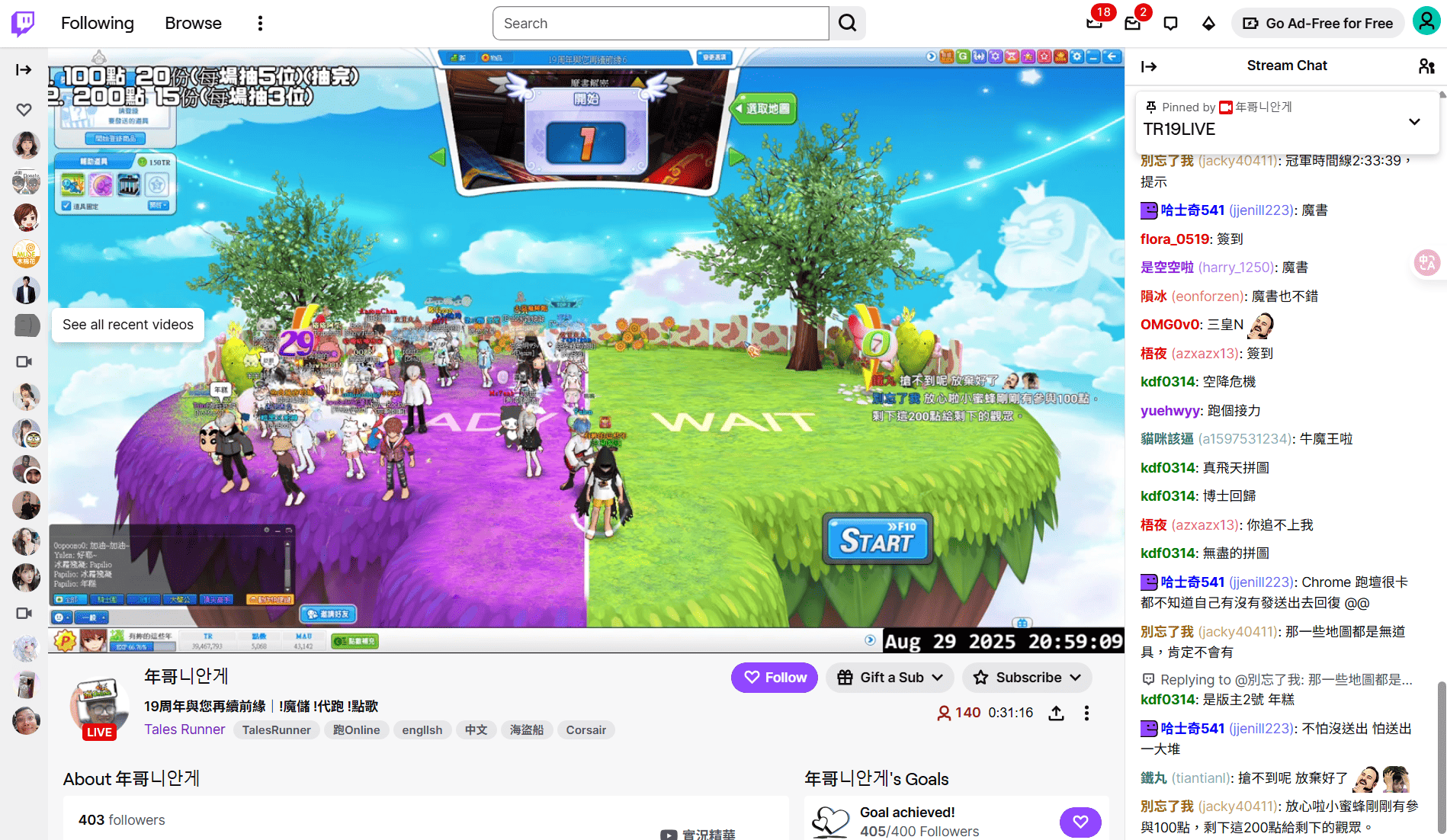Type in the Search input field
Image resolution: width=1447 pixels, height=840 pixels.
coord(660,24)
